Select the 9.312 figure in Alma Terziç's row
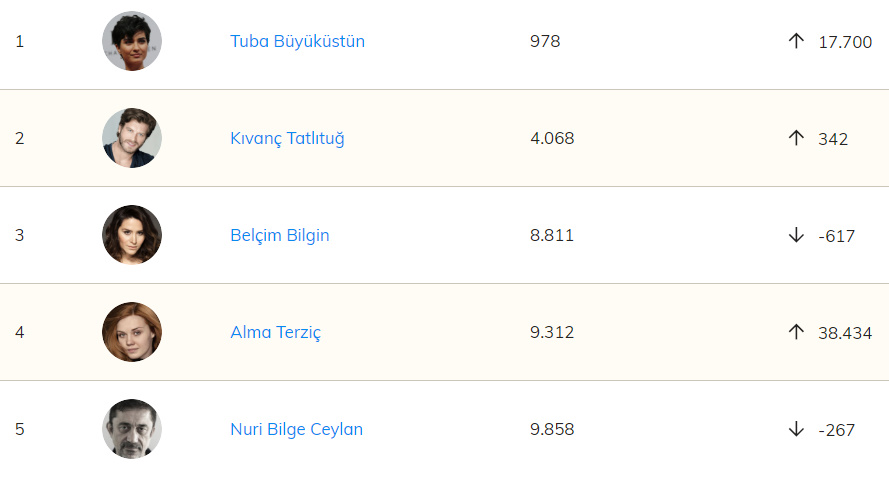This screenshot has height=477, width=889. 552,332
